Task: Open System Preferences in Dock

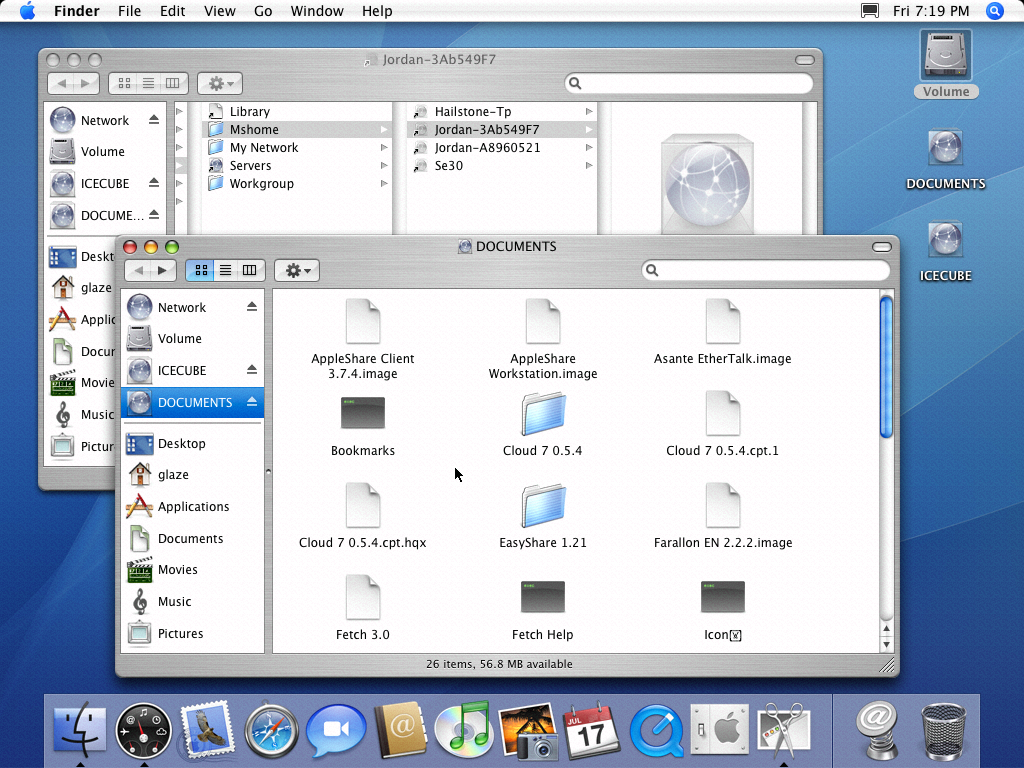Action: [720, 729]
